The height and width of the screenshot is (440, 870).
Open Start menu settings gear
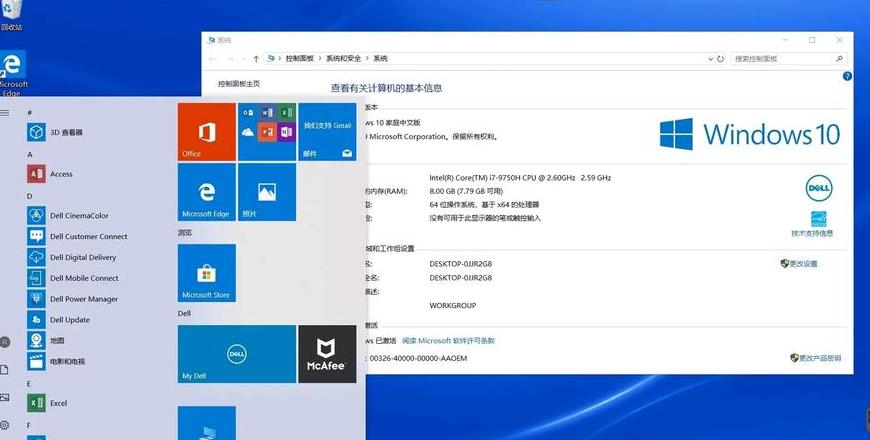[x=5, y=426]
